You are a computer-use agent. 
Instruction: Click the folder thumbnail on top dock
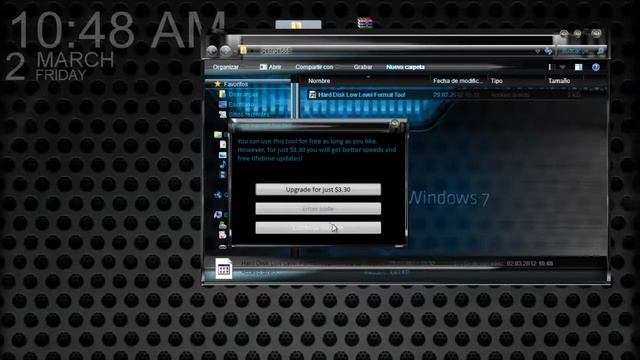pos(298,25)
